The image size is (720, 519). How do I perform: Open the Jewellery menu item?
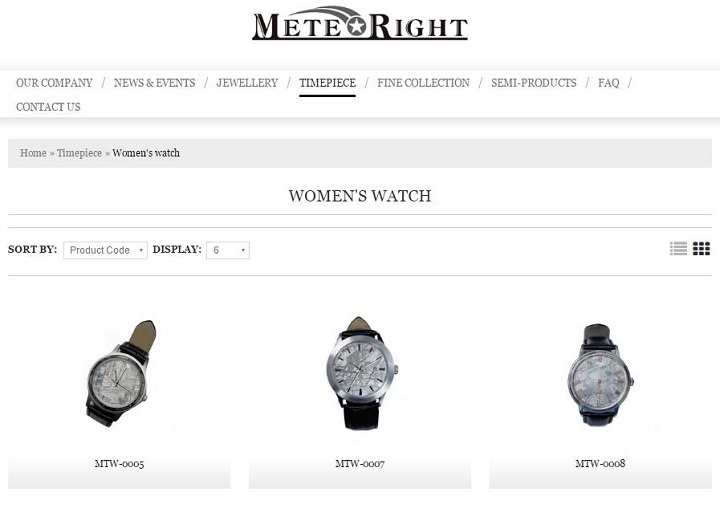[247, 83]
